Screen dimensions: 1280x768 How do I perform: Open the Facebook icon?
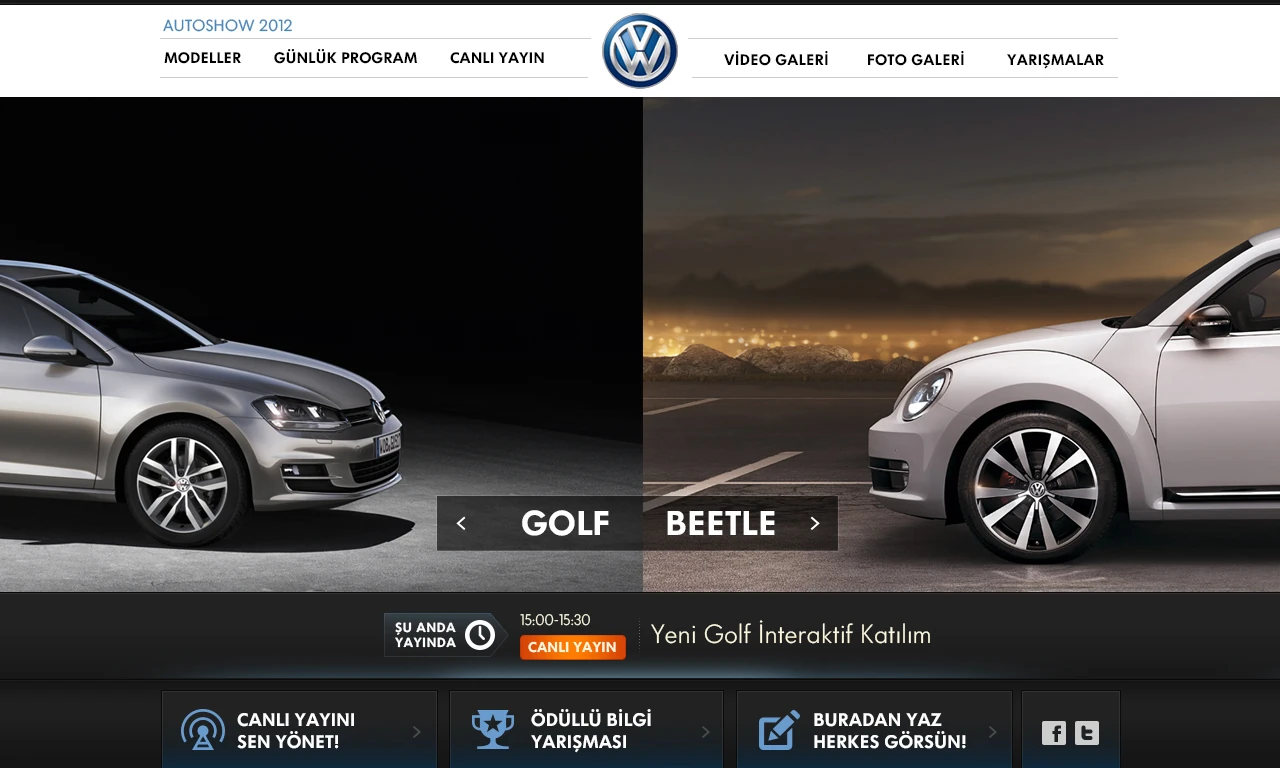tap(1054, 733)
